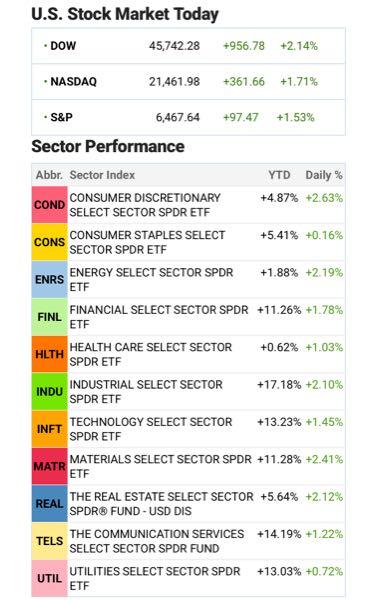Click the HLTH orange sector badge

pyautogui.click(x=50, y=354)
